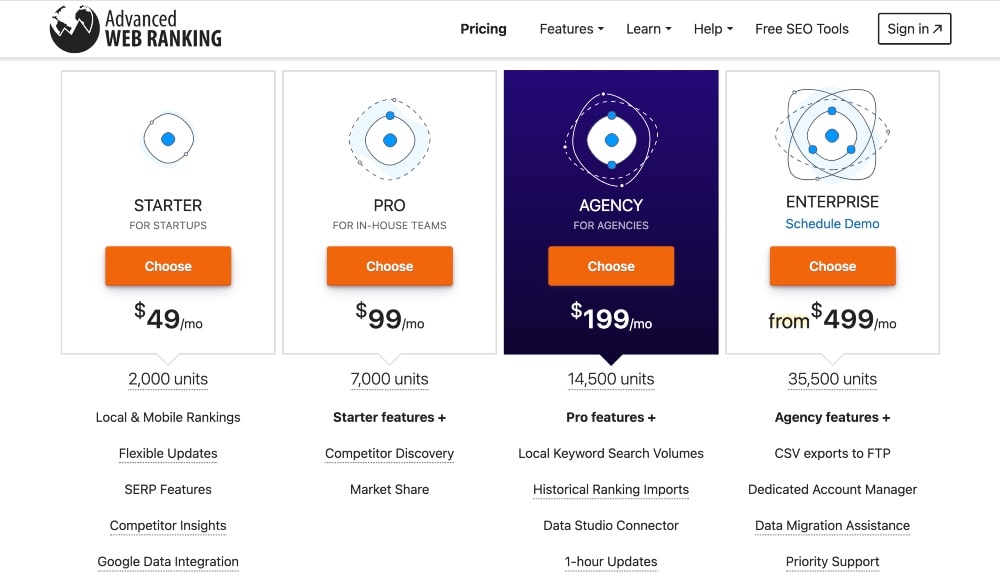Select the Agency plan satellite icon
The height and width of the screenshot is (587, 1000).
pos(611,140)
